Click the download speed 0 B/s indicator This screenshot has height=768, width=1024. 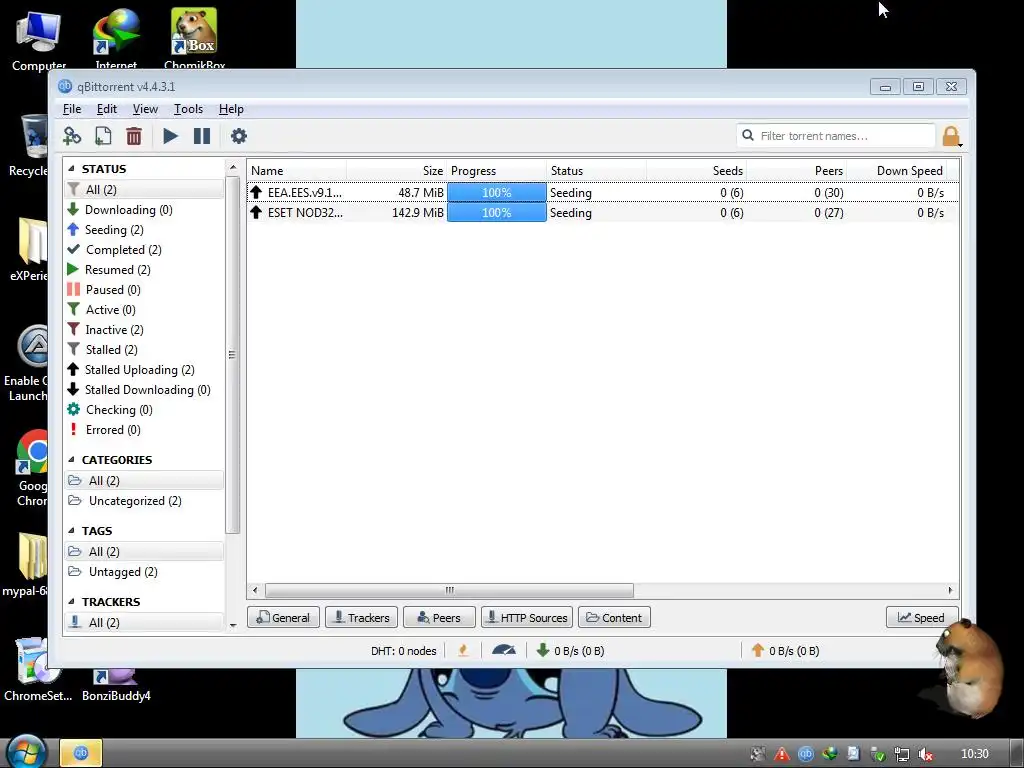570,650
